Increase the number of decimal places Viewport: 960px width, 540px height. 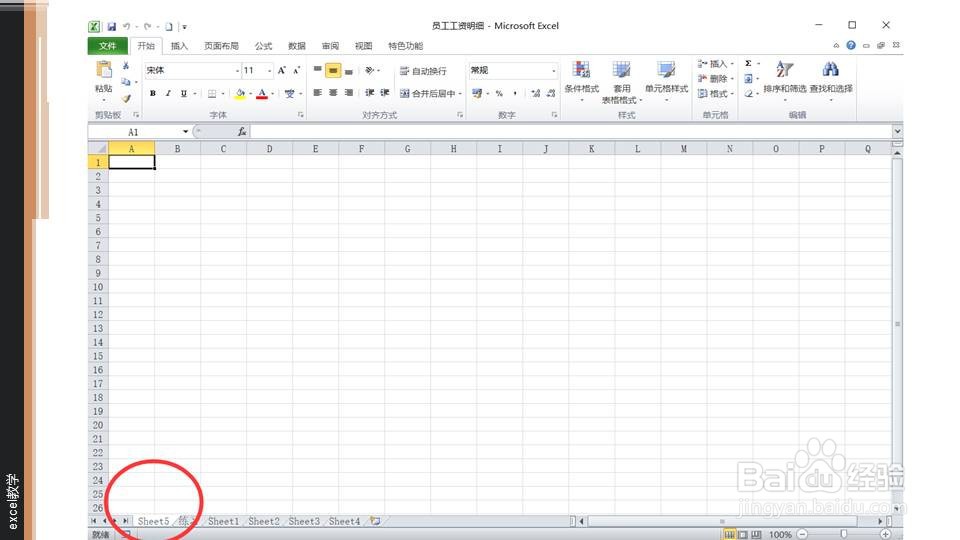[536, 94]
